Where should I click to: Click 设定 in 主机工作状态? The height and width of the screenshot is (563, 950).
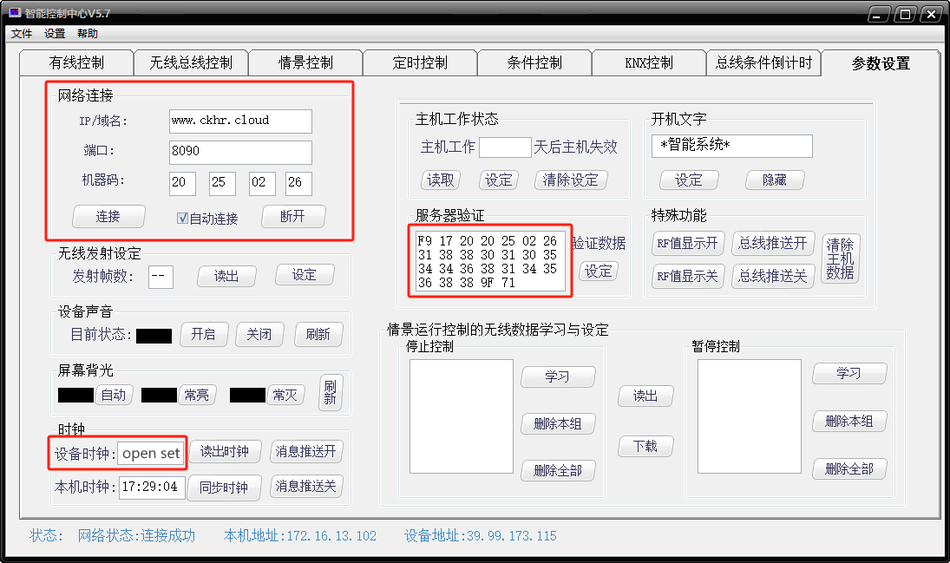pyautogui.click(x=499, y=180)
